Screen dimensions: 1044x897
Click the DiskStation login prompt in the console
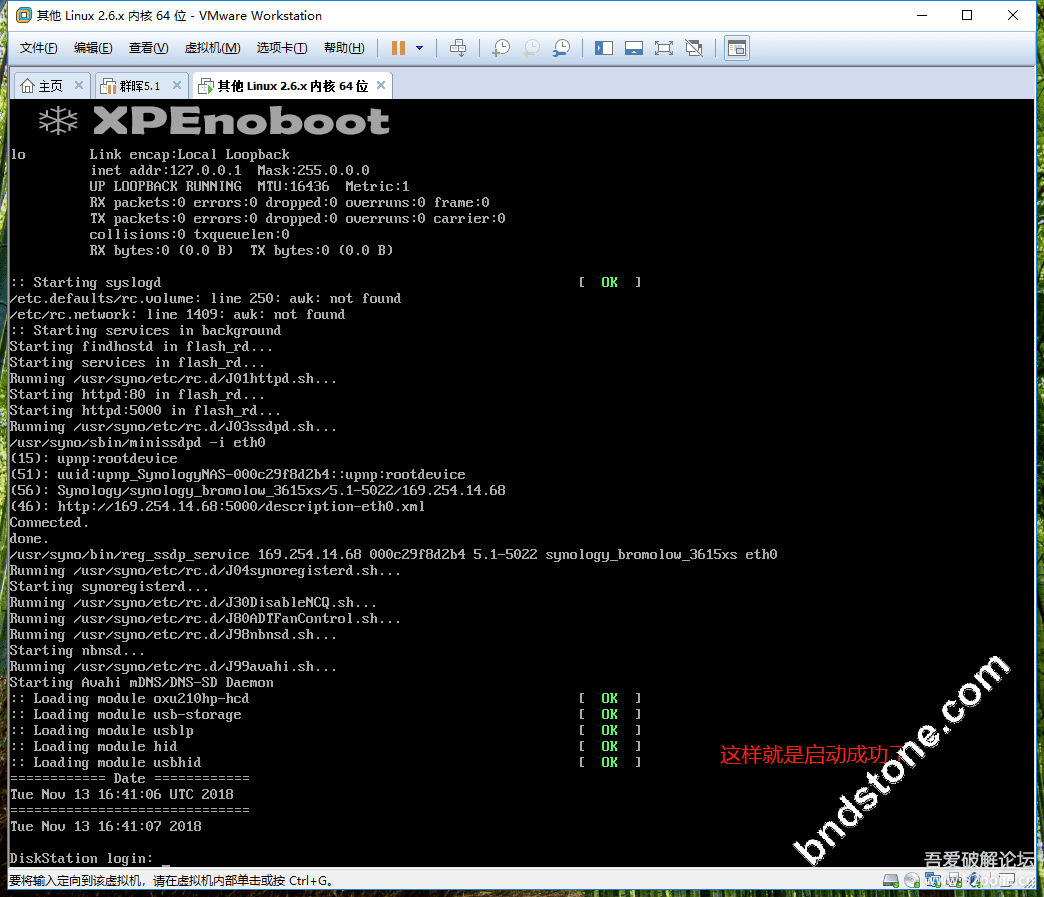coord(81,858)
